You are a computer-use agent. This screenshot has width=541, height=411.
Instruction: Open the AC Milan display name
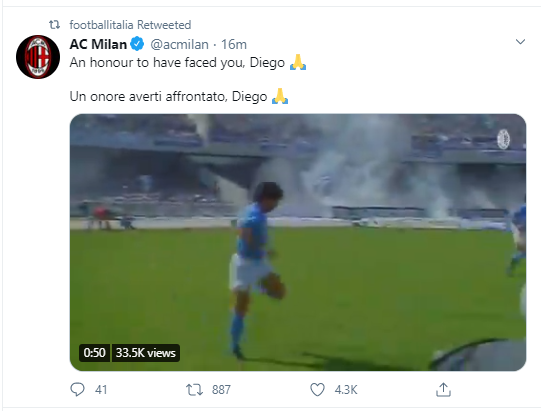pos(98,44)
